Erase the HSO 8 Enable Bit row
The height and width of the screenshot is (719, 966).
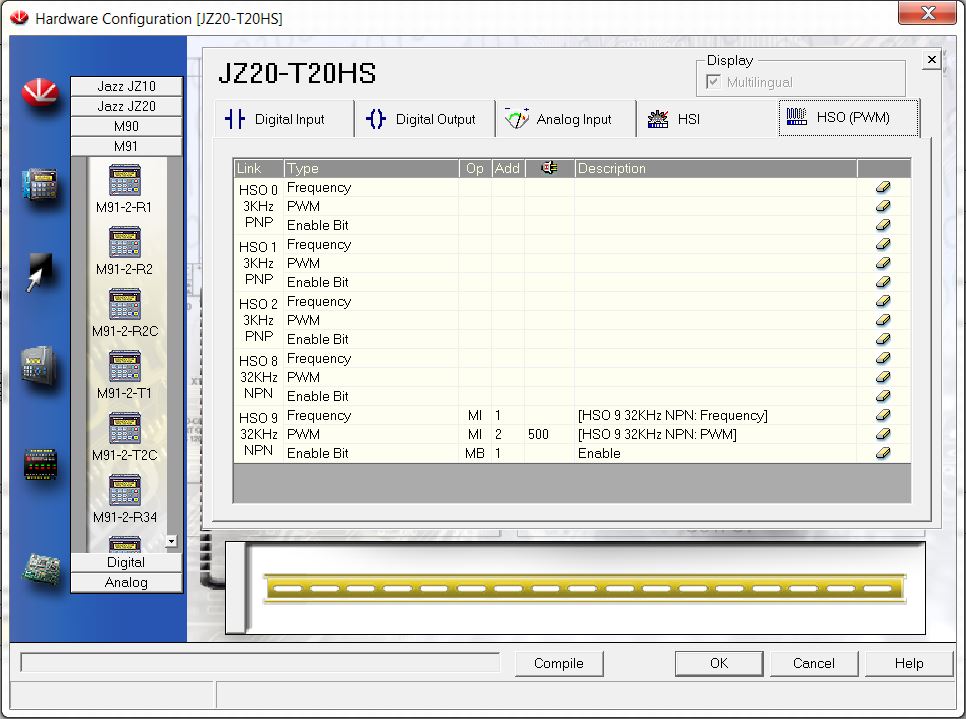pos(883,396)
